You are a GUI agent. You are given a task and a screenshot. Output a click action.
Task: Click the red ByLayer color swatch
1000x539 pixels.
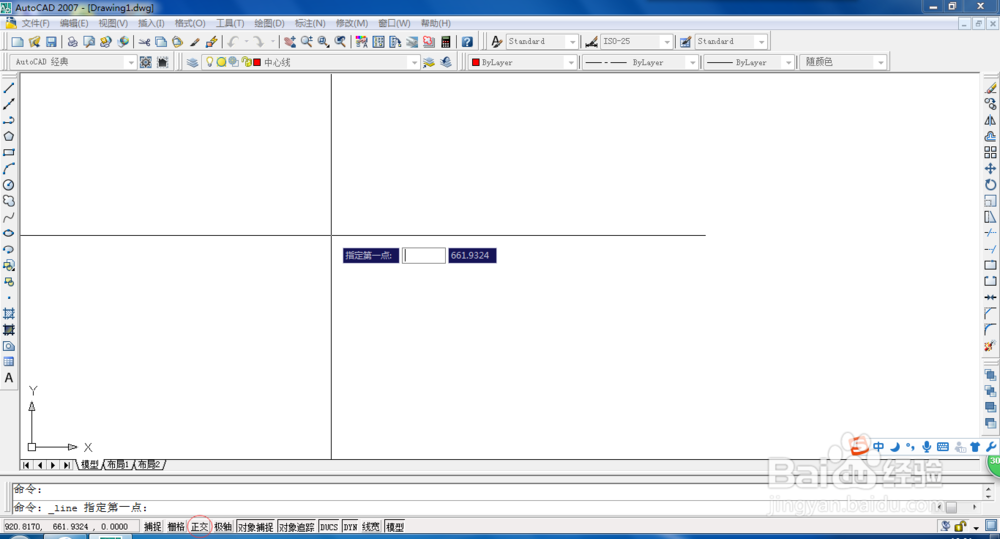coord(476,63)
